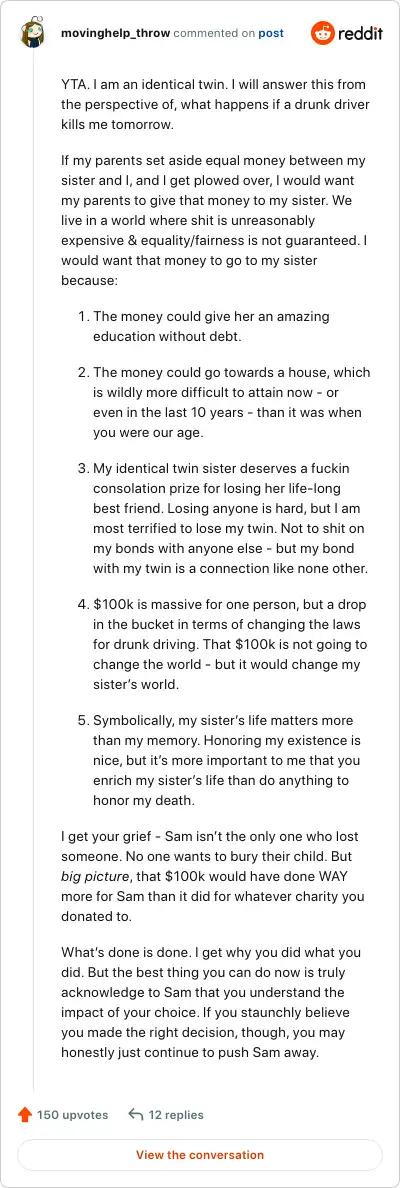The width and height of the screenshot is (400, 1188).
Task: Click the orange upvote arrow icon
Action: [25, 1115]
